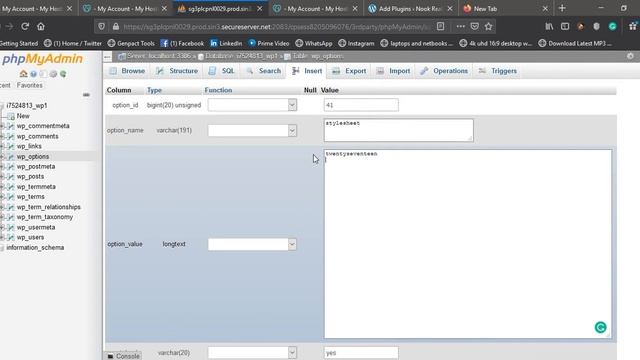Open page actions three-dot menu
This screenshot has height=360, width=640.
460,27
